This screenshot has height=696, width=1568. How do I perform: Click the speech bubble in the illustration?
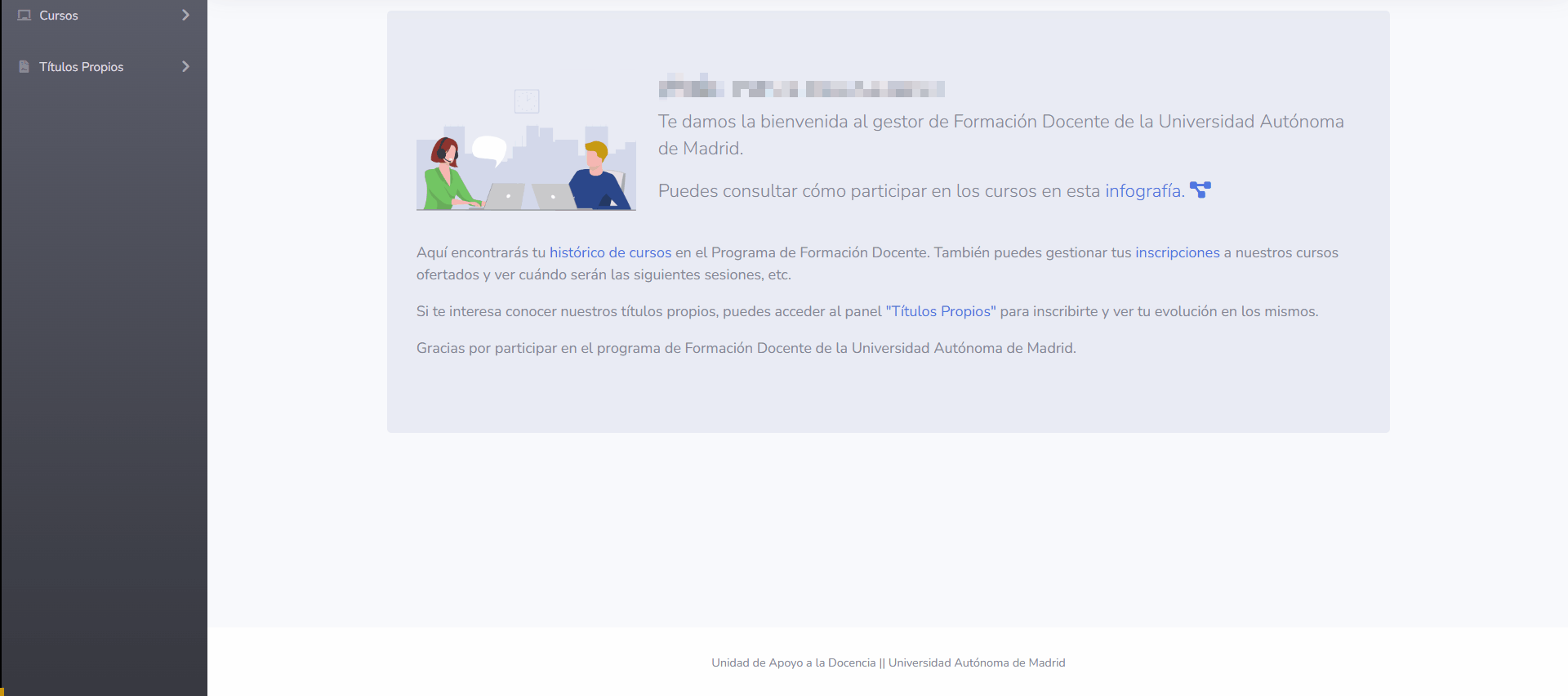pos(489,149)
